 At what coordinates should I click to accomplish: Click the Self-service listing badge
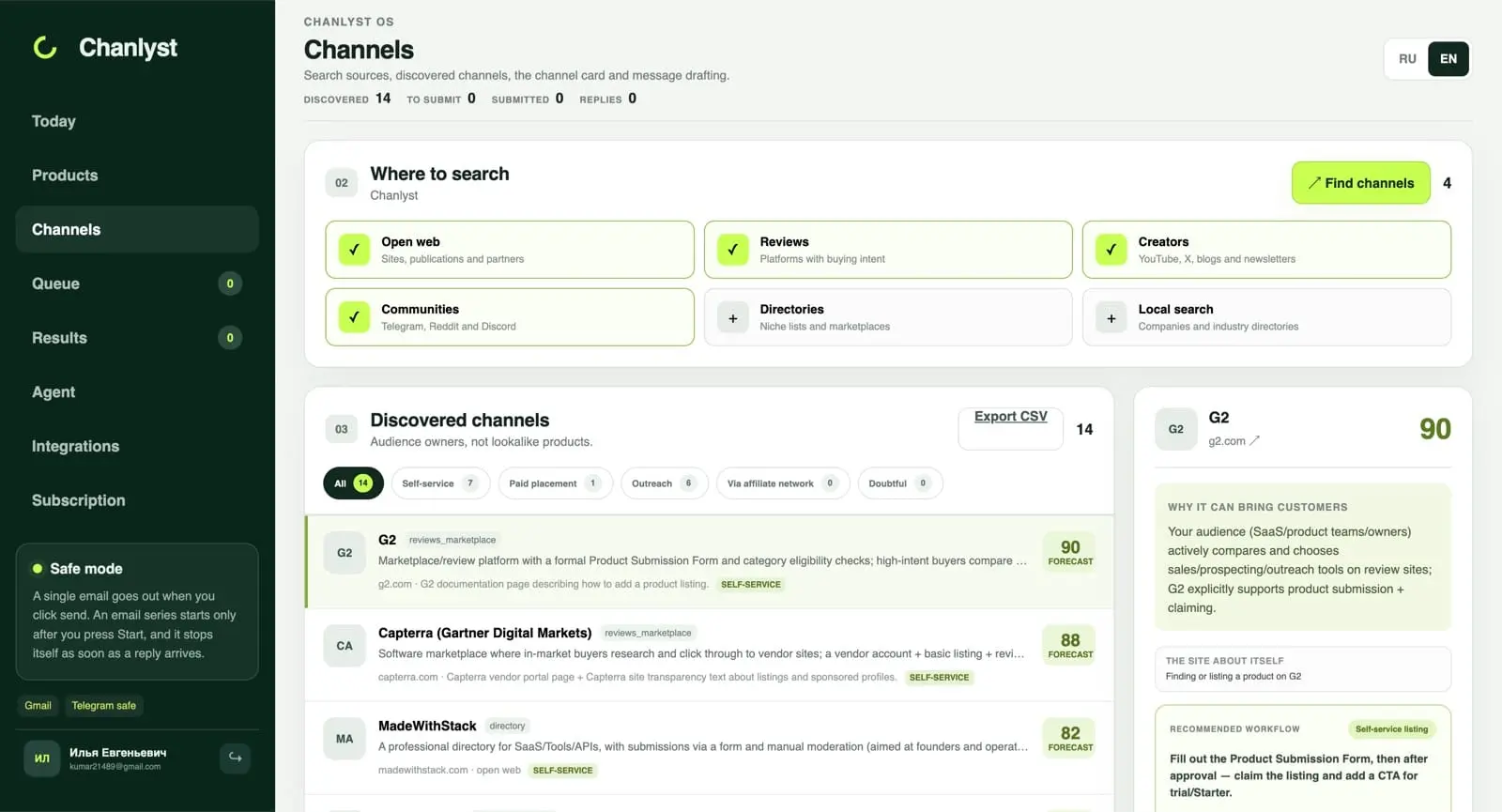[1391, 729]
